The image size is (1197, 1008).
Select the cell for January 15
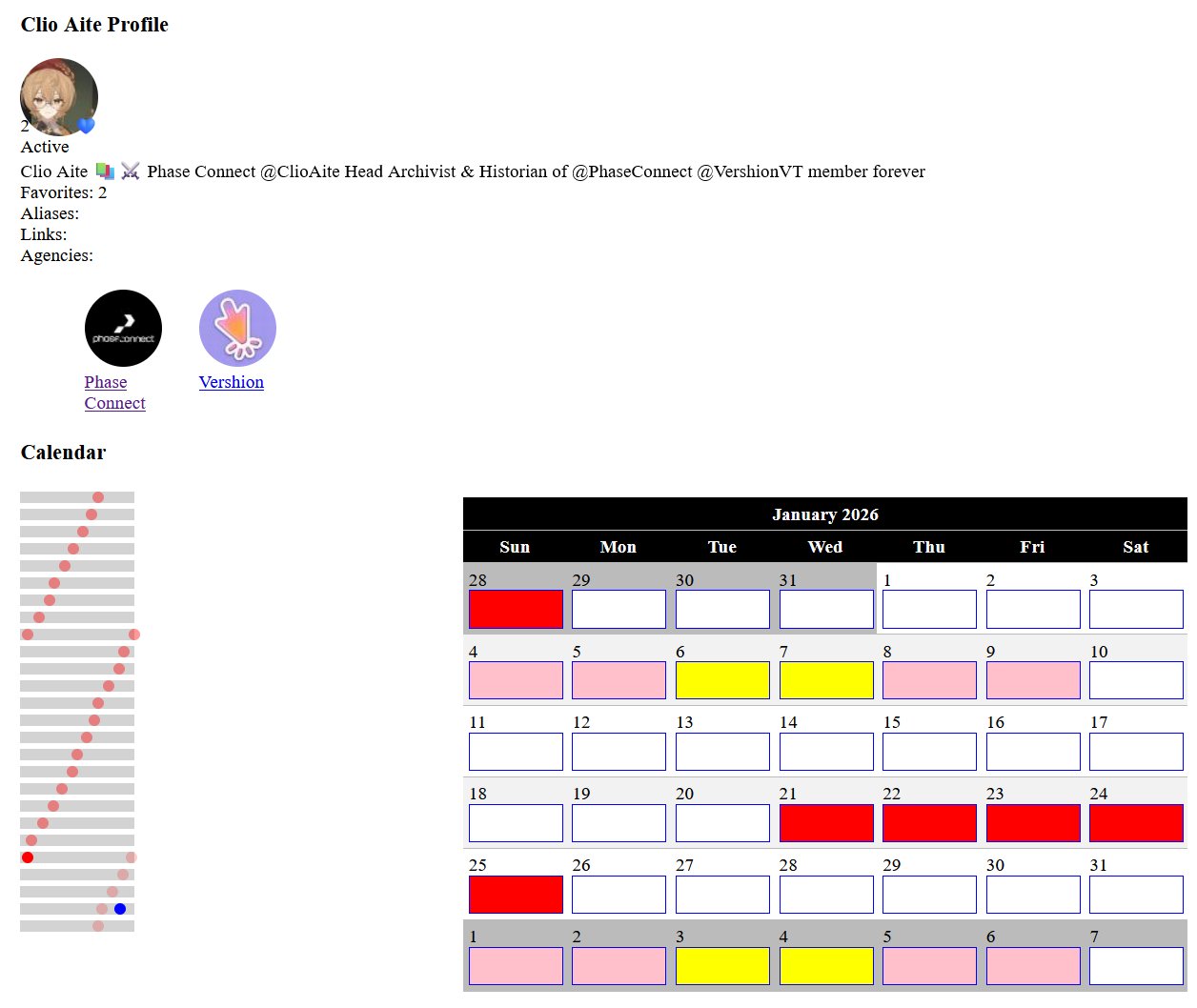click(x=929, y=752)
